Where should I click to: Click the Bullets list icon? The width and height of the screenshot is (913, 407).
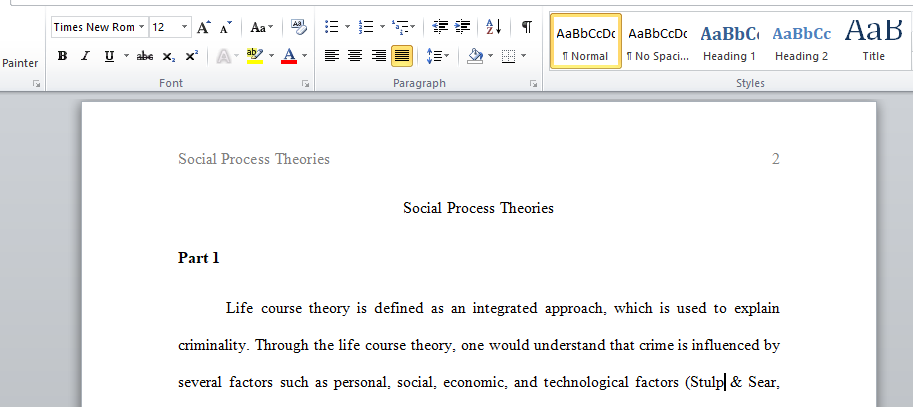tap(332, 27)
